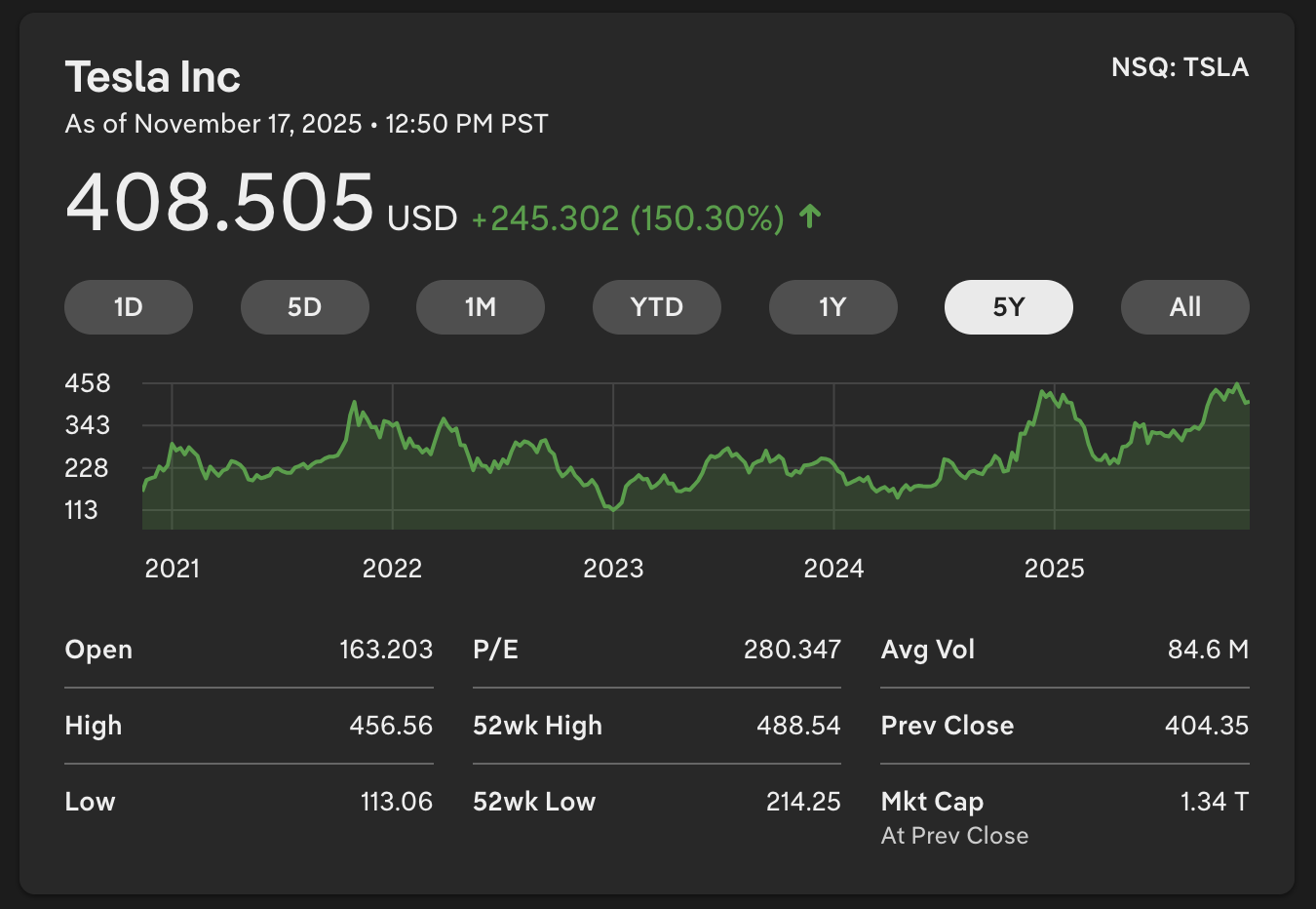Click the Mkt Cap label

[932, 802]
